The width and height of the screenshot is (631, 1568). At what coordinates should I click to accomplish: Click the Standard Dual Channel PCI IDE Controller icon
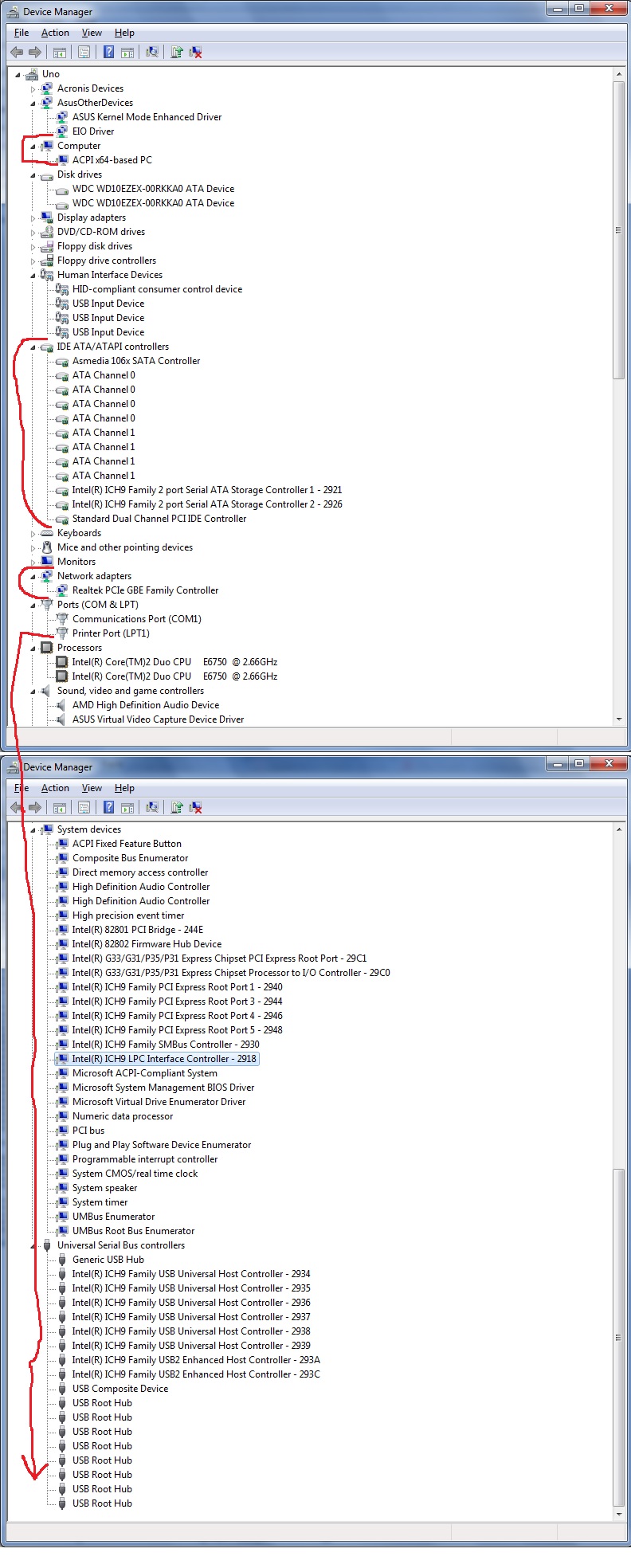pyautogui.click(x=62, y=519)
